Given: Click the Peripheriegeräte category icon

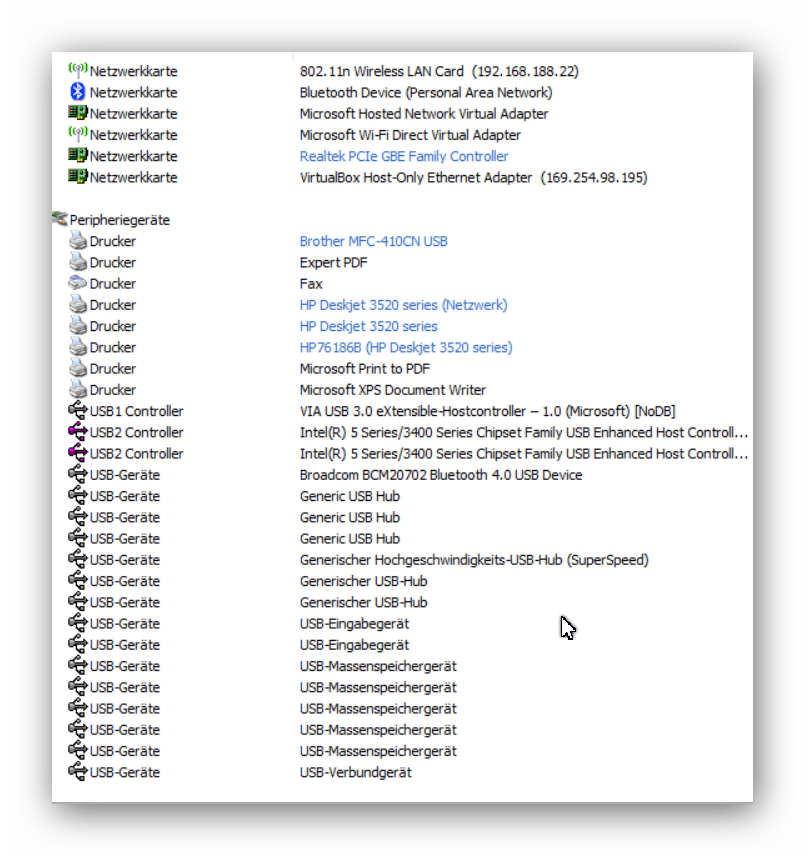Looking at the screenshot, I should tap(60, 219).
